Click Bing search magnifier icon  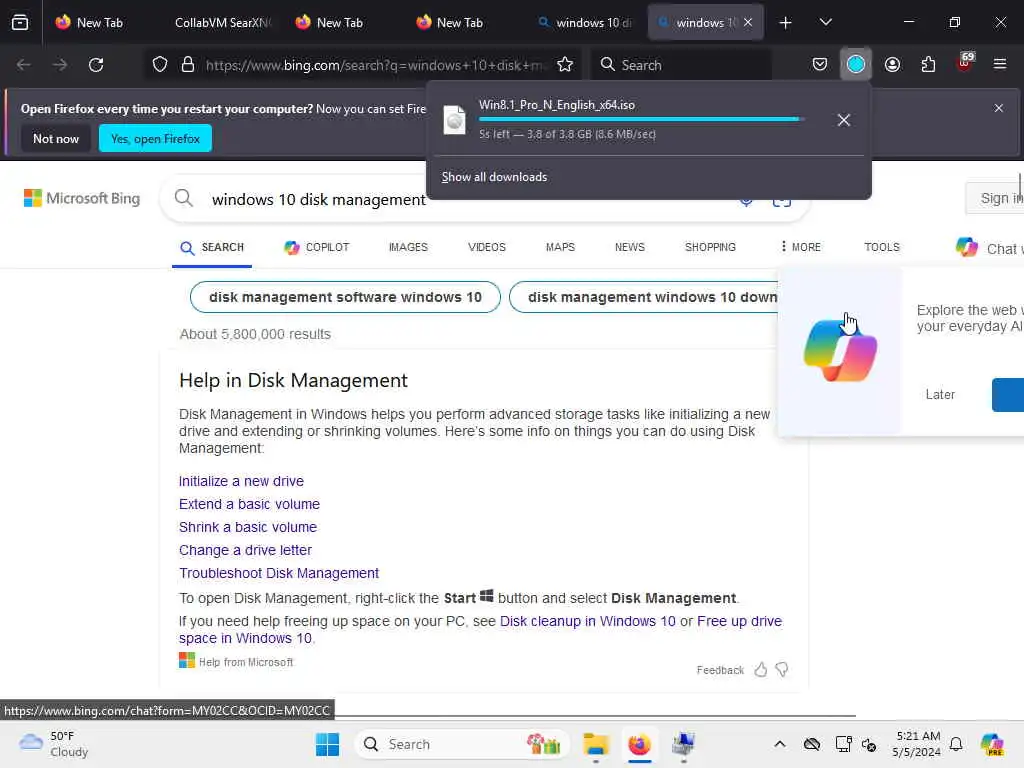[x=184, y=199]
